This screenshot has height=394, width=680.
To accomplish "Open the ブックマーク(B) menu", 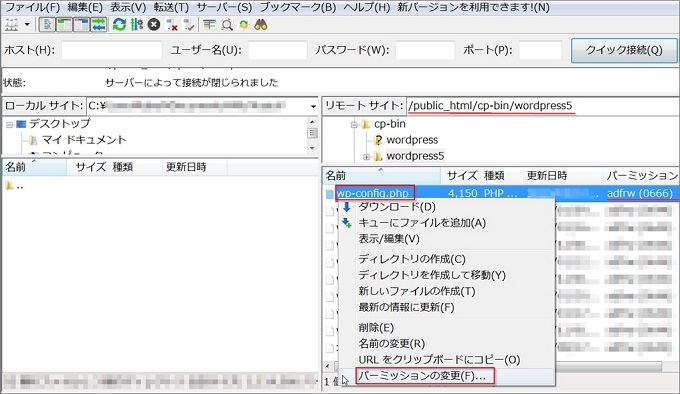I will click(298, 7).
